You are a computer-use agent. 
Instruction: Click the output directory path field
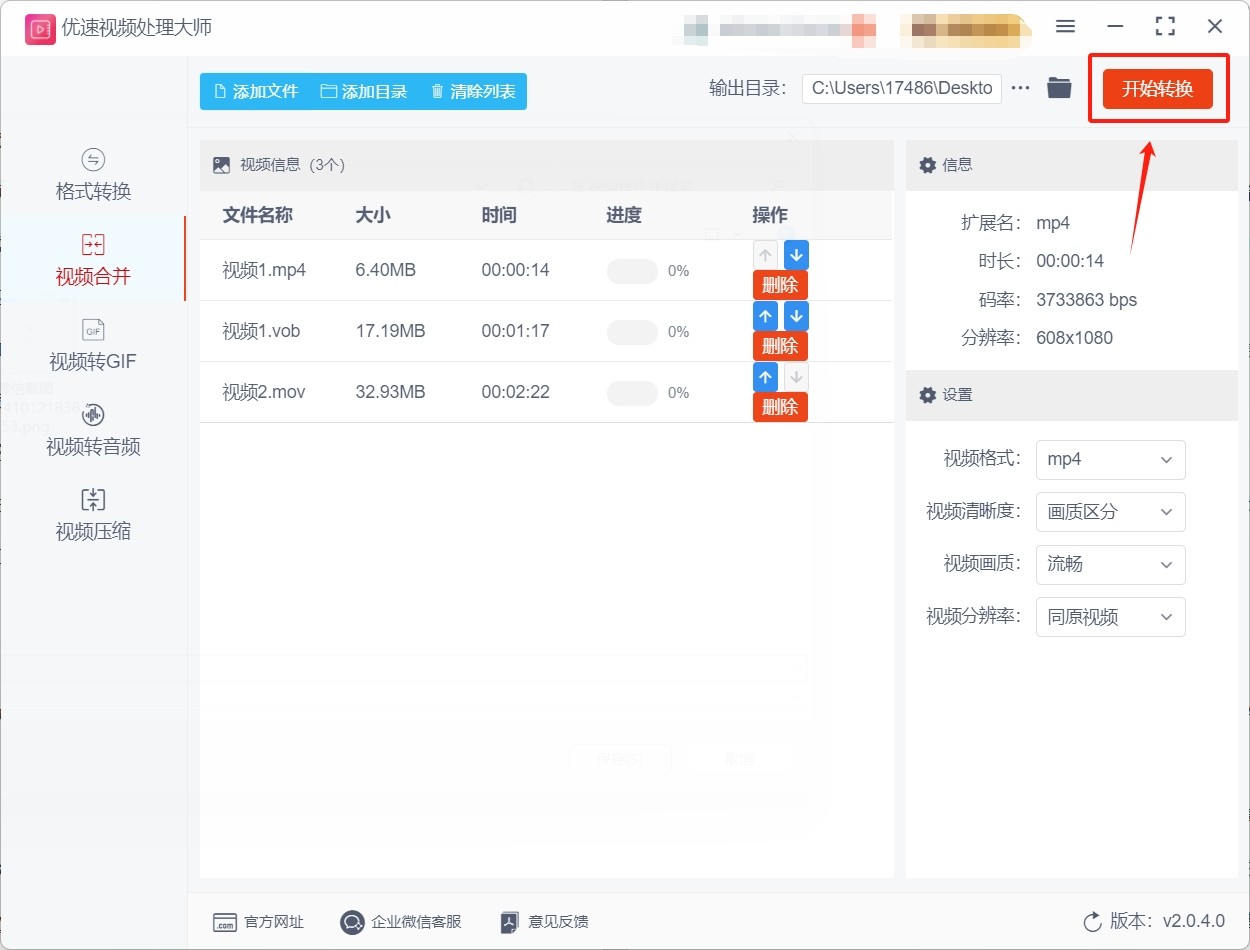(901, 88)
